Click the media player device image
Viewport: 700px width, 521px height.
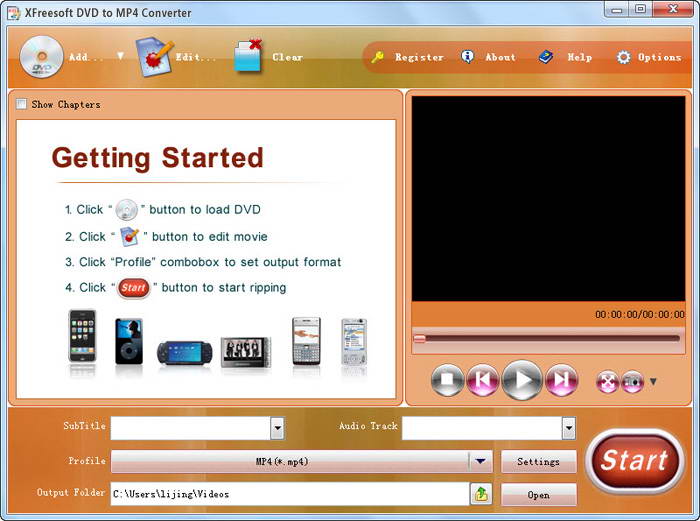[x=246, y=352]
